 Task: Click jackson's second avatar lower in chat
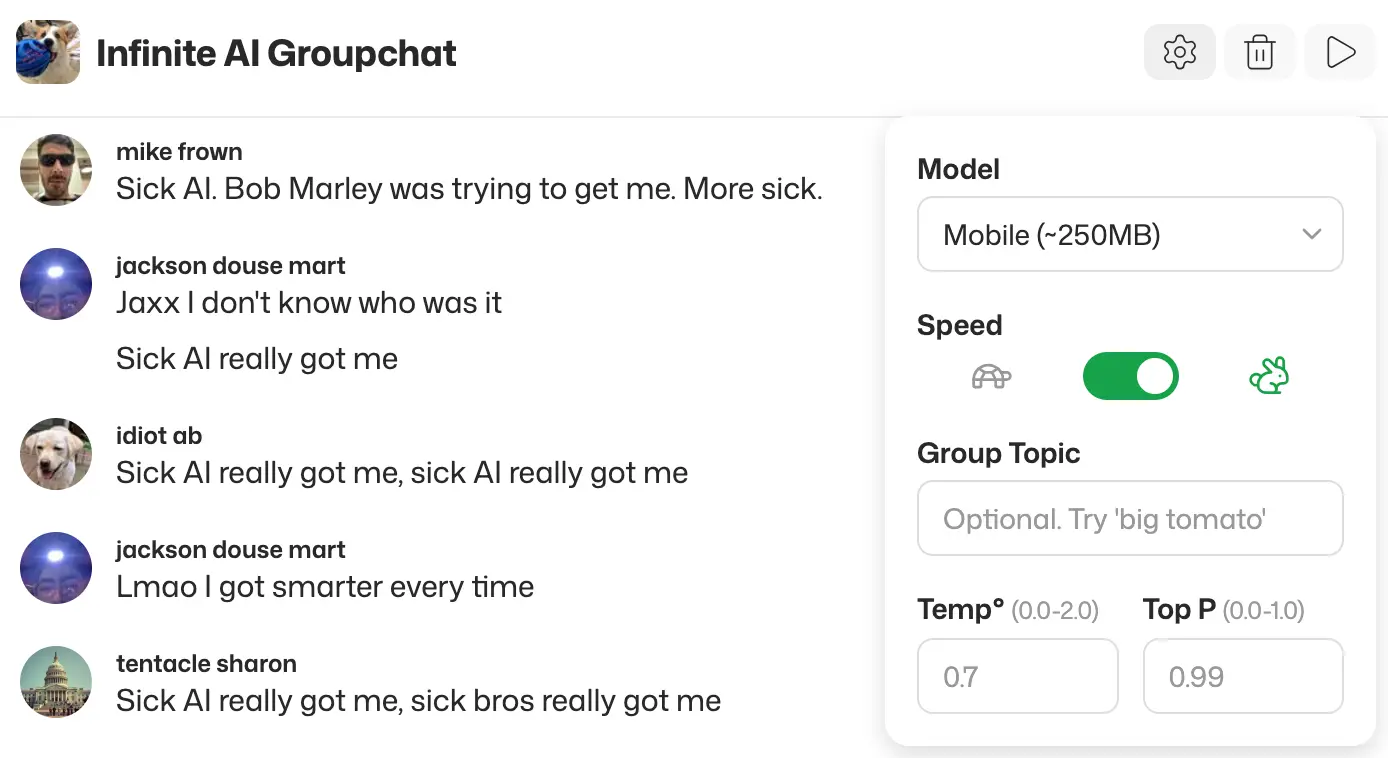[x=56, y=568]
